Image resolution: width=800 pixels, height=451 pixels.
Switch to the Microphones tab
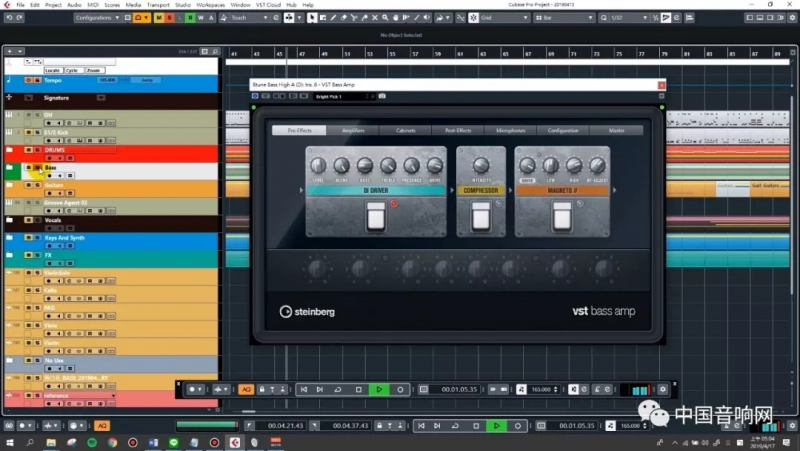(x=511, y=131)
